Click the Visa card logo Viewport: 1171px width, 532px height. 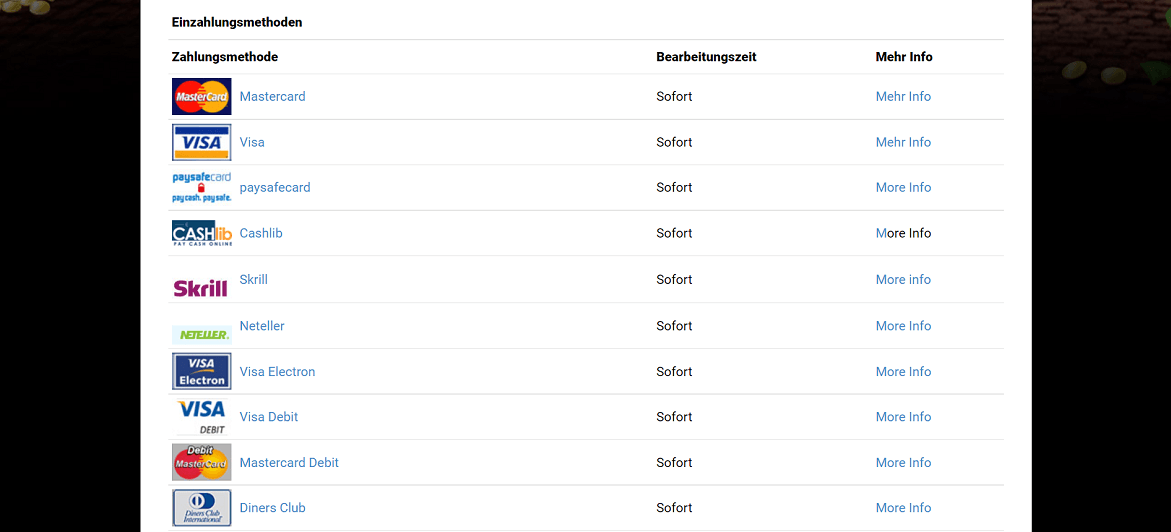[201, 142]
